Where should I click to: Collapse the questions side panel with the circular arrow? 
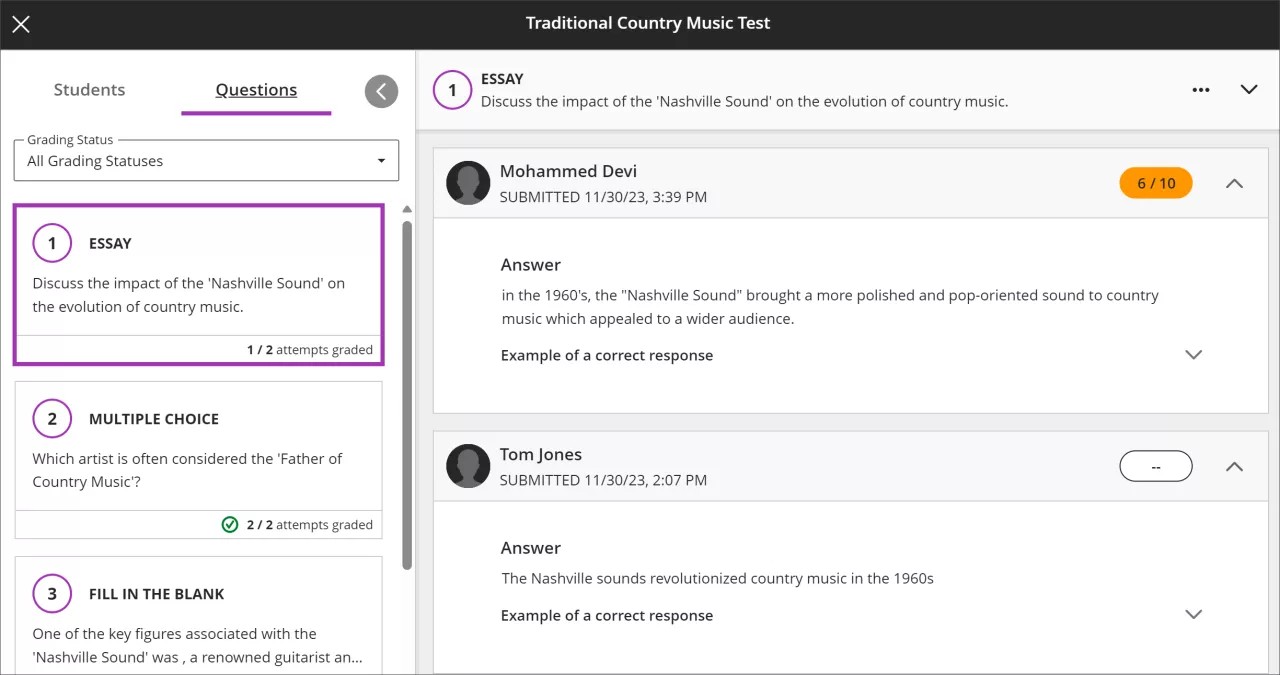(x=381, y=91)
